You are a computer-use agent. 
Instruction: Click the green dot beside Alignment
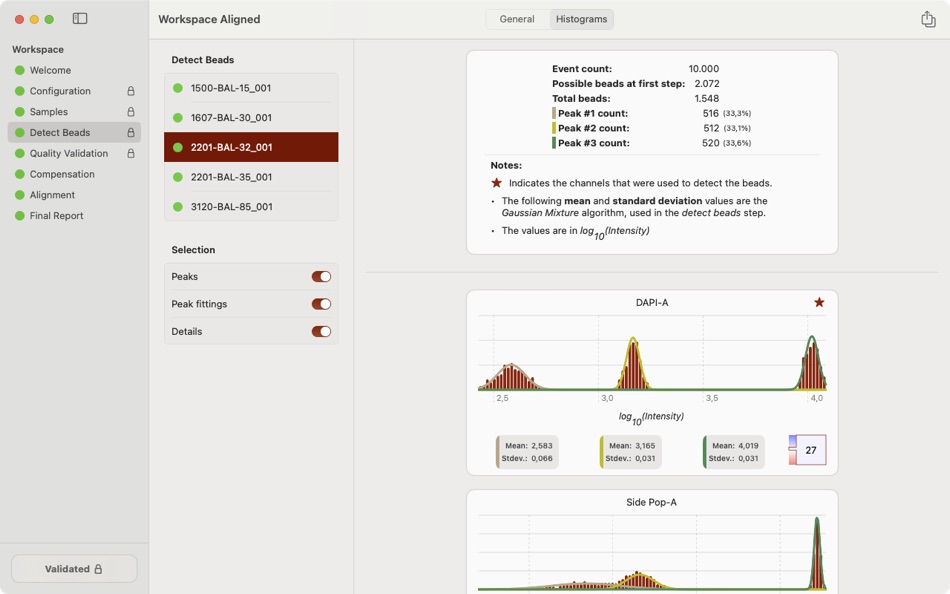(x=19, y=195)
